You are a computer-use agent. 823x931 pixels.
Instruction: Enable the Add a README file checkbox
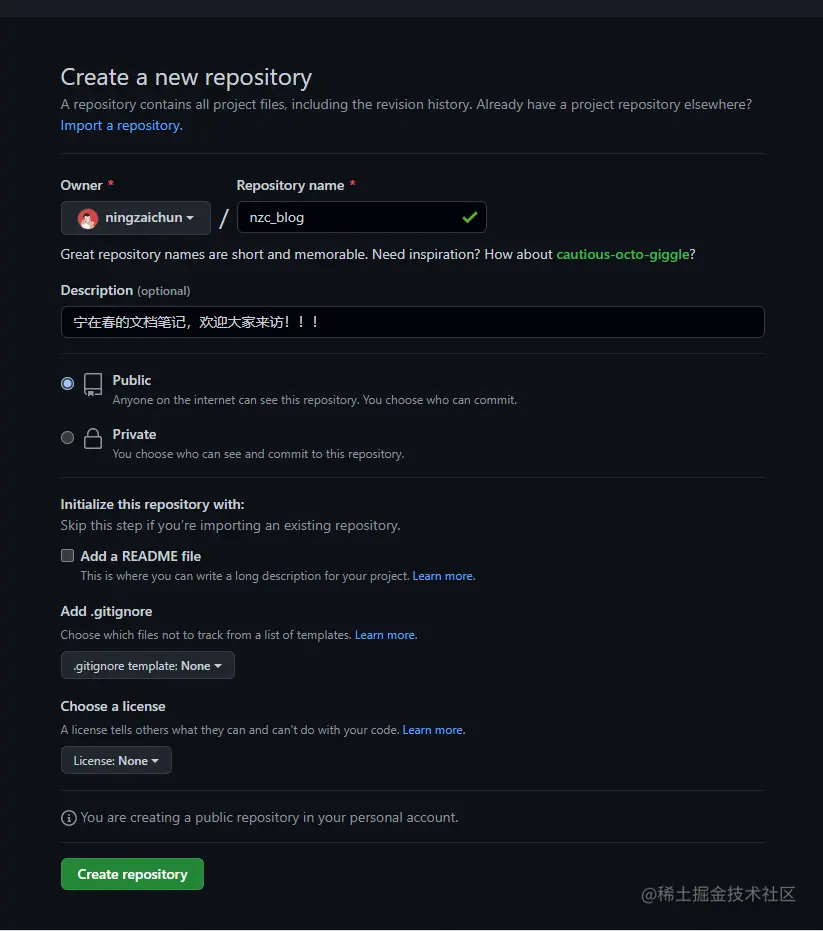click(x=67, y=554)
